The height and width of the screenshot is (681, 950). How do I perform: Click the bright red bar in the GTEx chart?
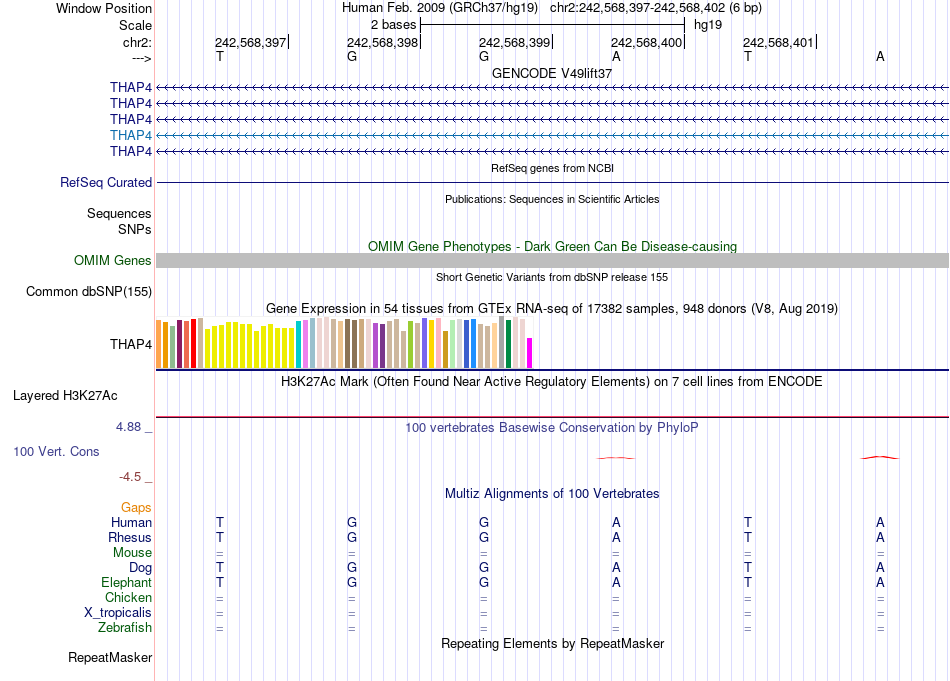[x=193, y=343]
